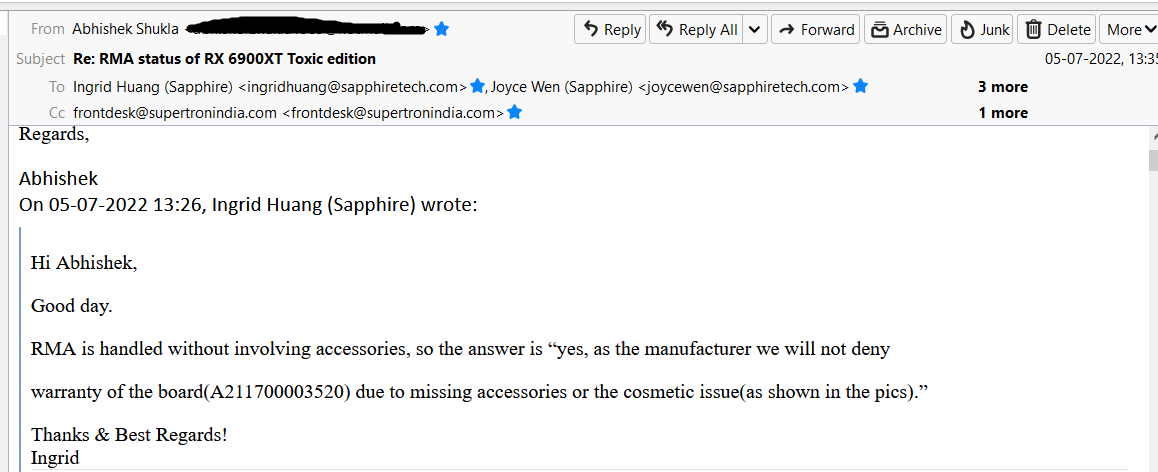The image size is (1158, 472).
Task: Click the email subject line text
Action: click(225, 59)
